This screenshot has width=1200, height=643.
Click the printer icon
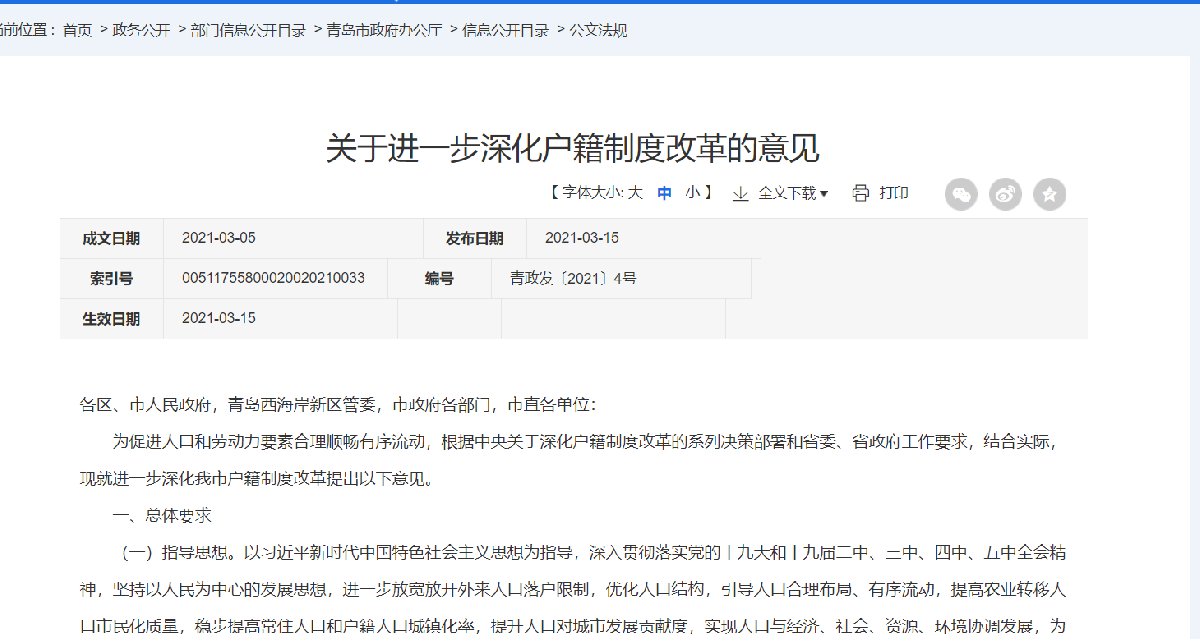860,193
